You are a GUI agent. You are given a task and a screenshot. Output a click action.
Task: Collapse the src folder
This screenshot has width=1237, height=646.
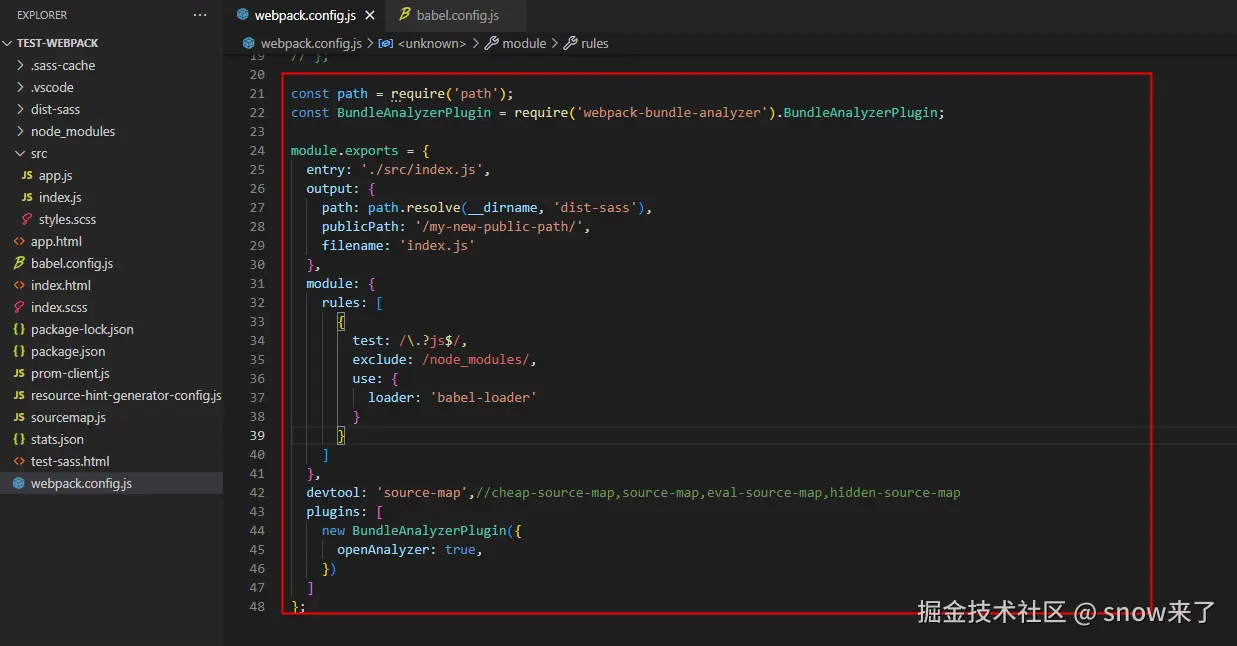tap(21, 153)
